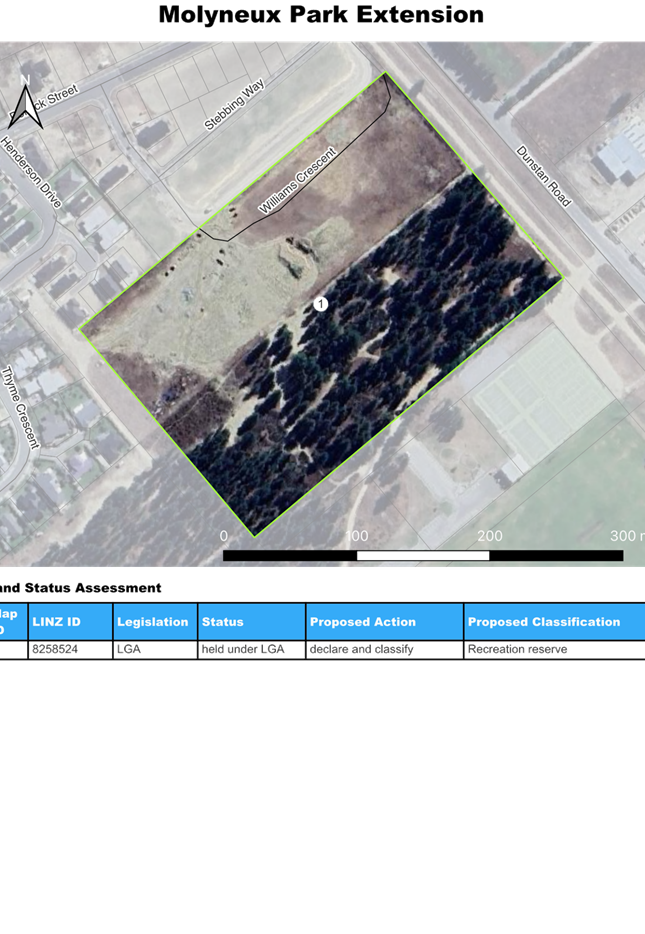This screenshot has height=934, width=645.
Task: Select the Dunstan Road label
Action: (x=543, y=177)
